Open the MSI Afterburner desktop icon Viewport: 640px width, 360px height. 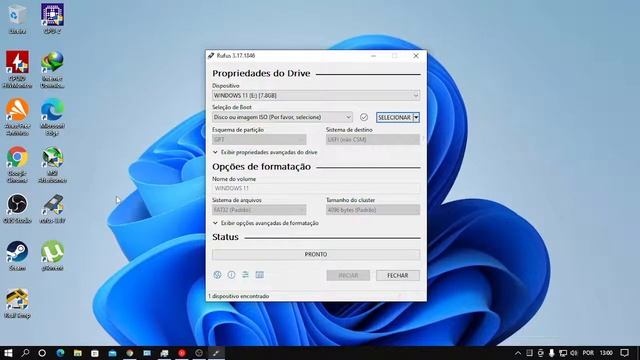[52, 164]
